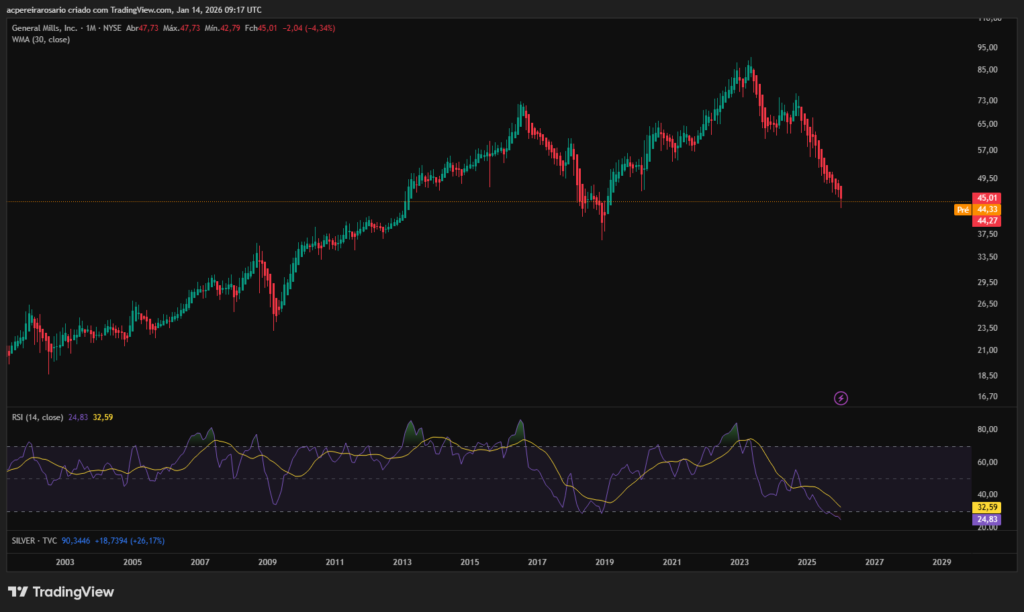The width and height of the screenshot is (1024, 612).
Task: Select the yellow 32,59 RSI value label
Action: pos(984,507)
